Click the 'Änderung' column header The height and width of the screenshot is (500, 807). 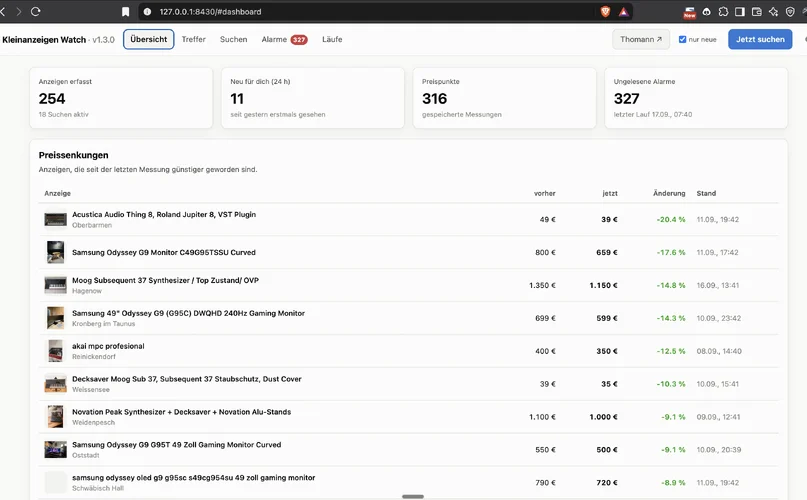coord(669,193)
